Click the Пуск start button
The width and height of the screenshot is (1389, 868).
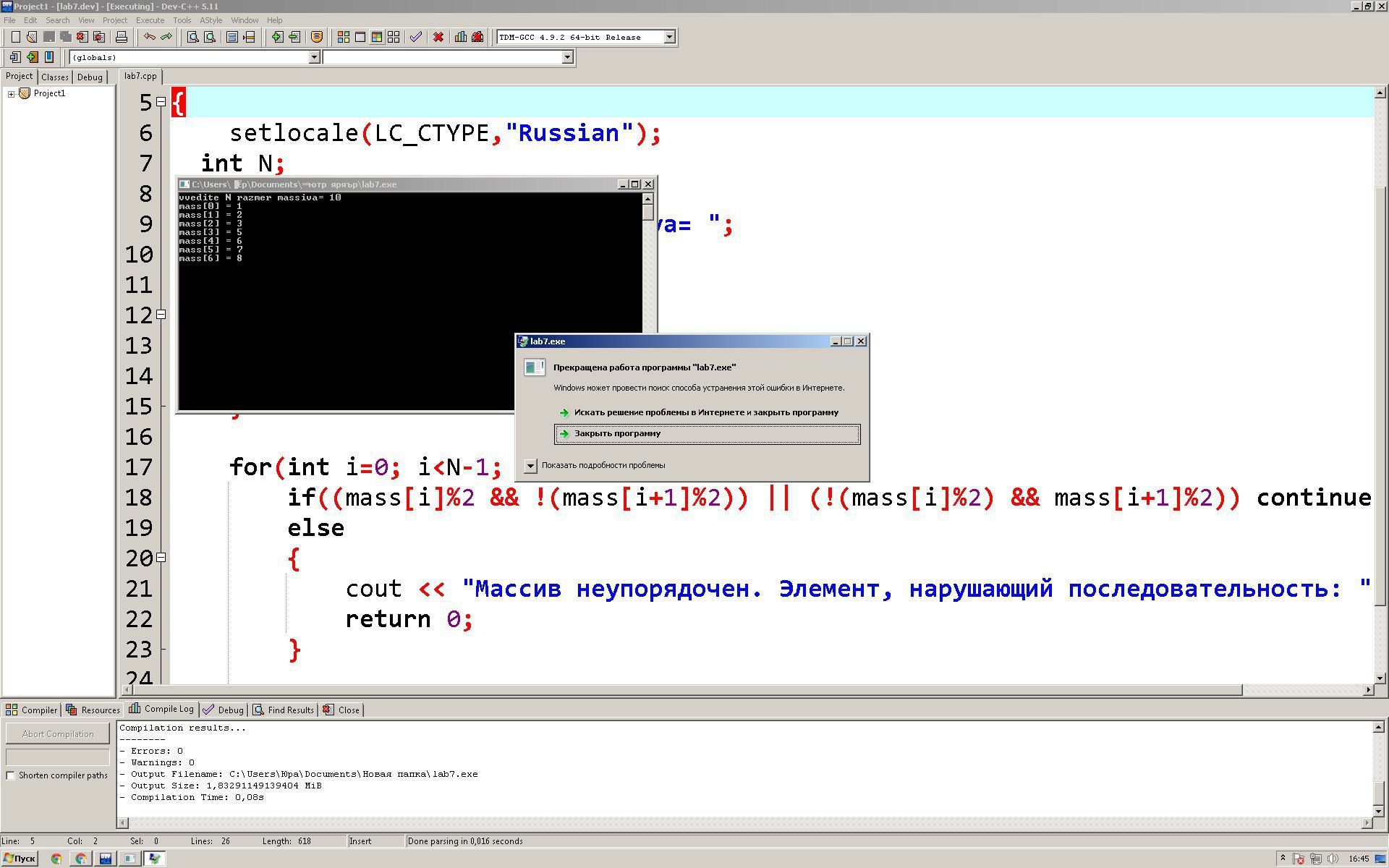[20, 859]
